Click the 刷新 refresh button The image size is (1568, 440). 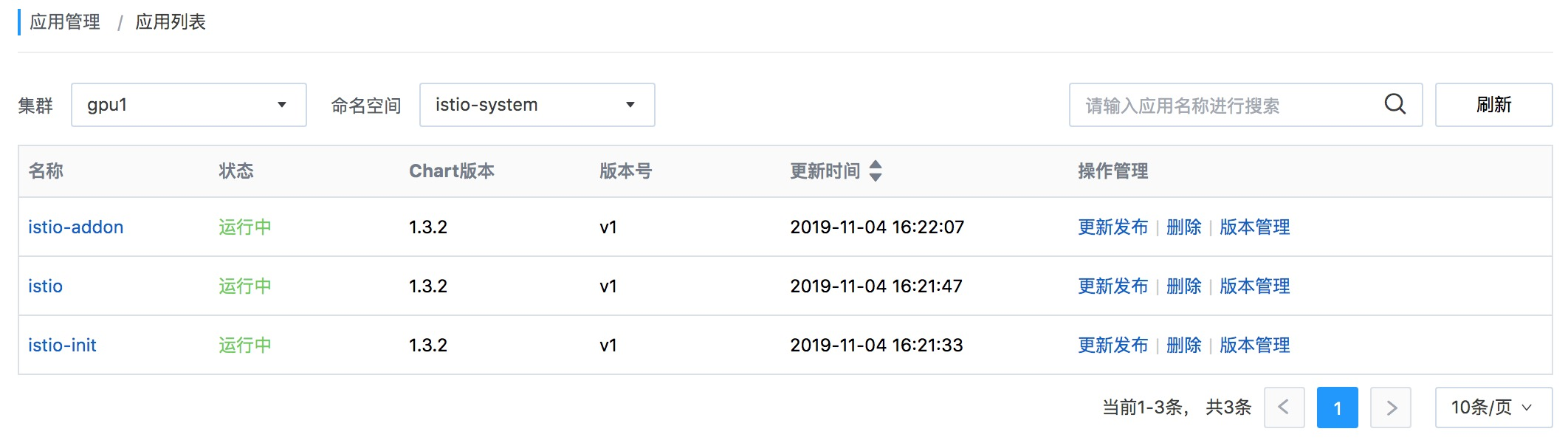pos(1493,105)
